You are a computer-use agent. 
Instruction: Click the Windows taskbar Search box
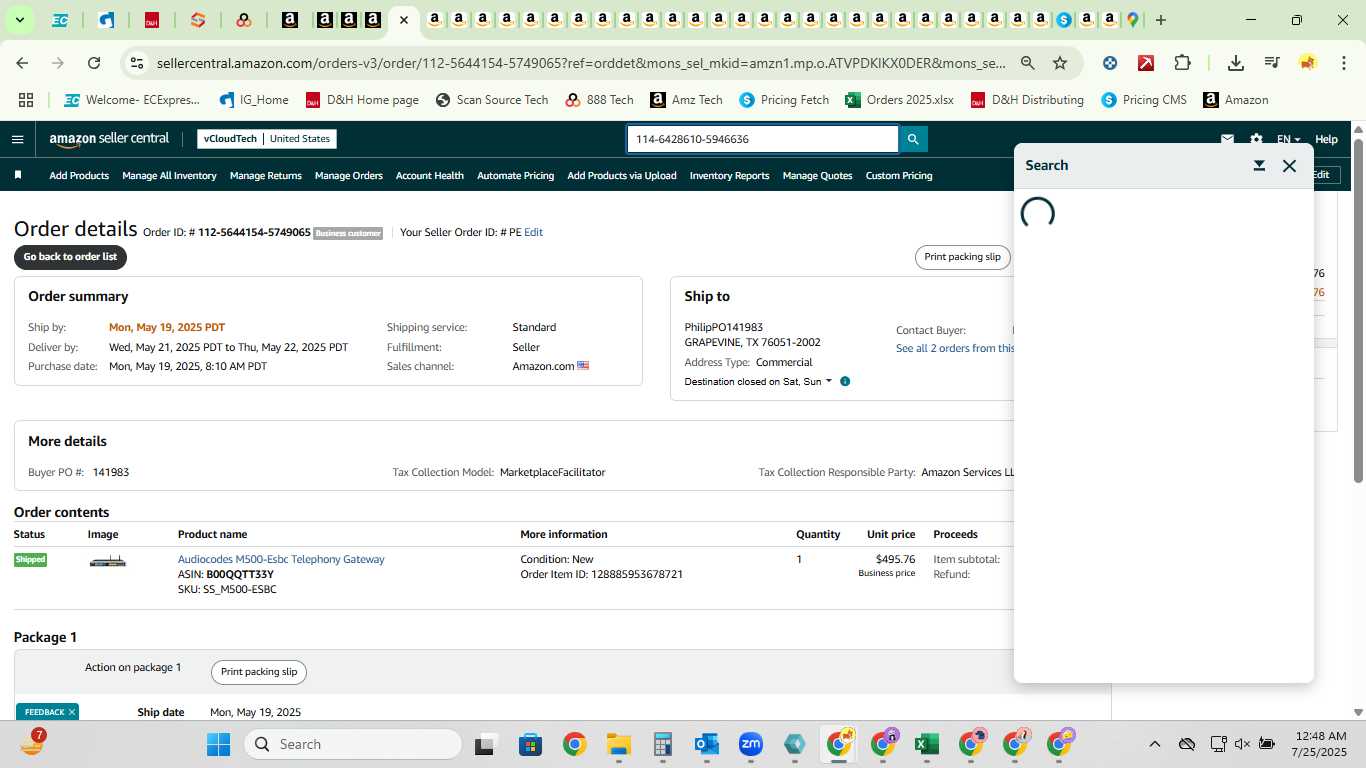coord(353,744)
